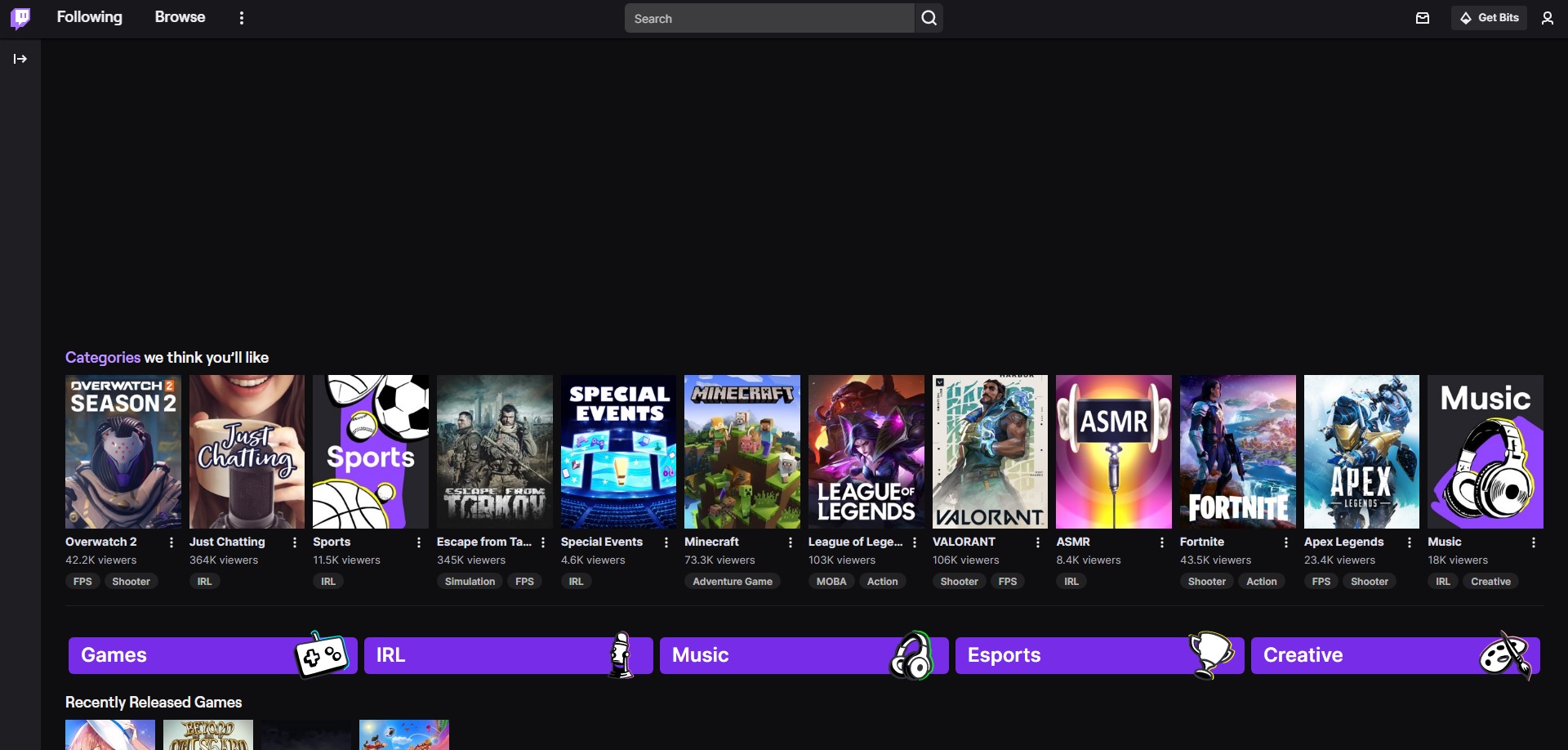The image size is (1568, 750).
Task: Open options menu for Music category
Action: point(1534,542)
